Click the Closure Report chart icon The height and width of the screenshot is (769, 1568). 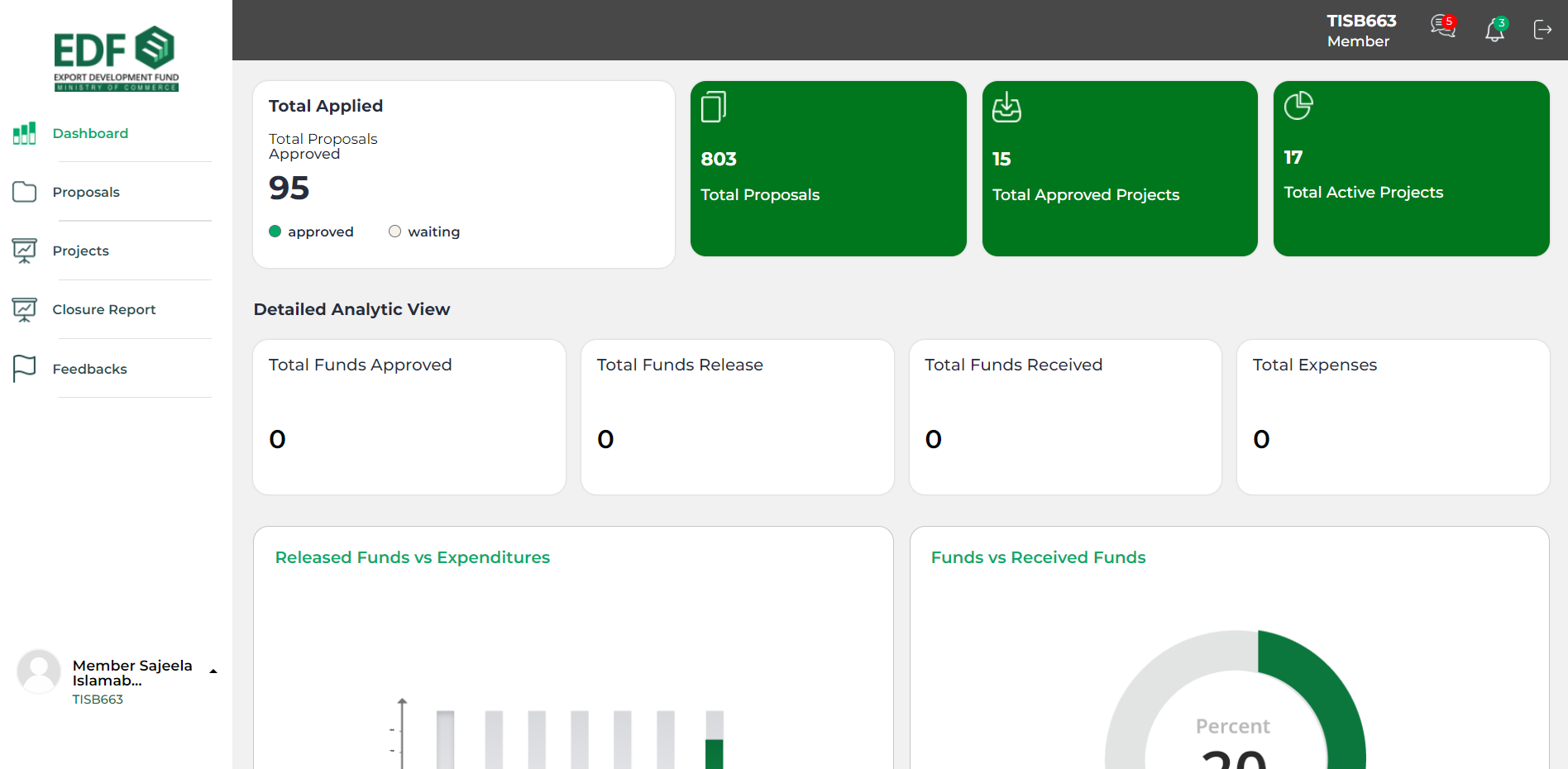(x=24, y=309)
